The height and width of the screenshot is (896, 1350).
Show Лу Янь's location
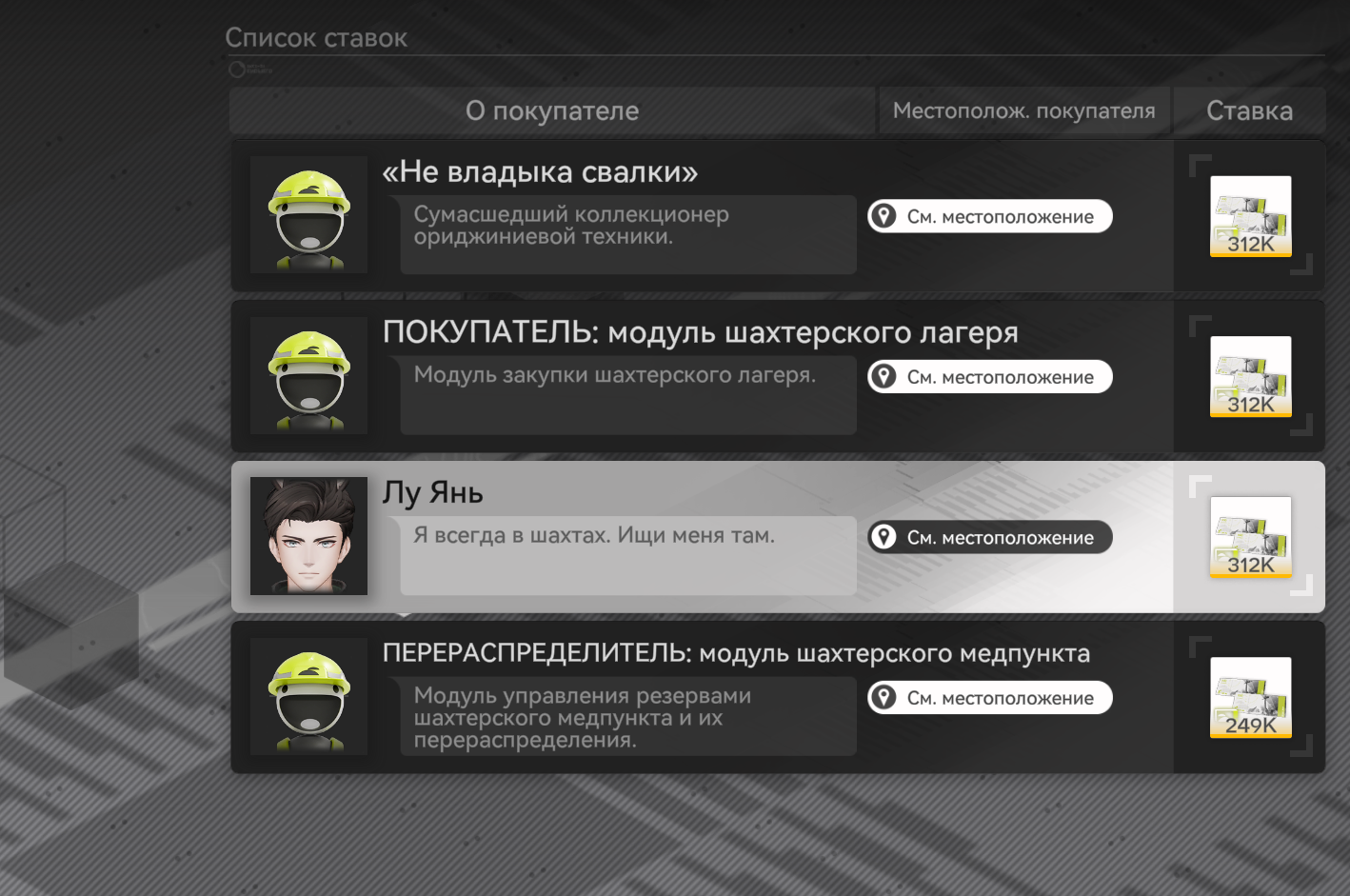(x=990, y=537)
